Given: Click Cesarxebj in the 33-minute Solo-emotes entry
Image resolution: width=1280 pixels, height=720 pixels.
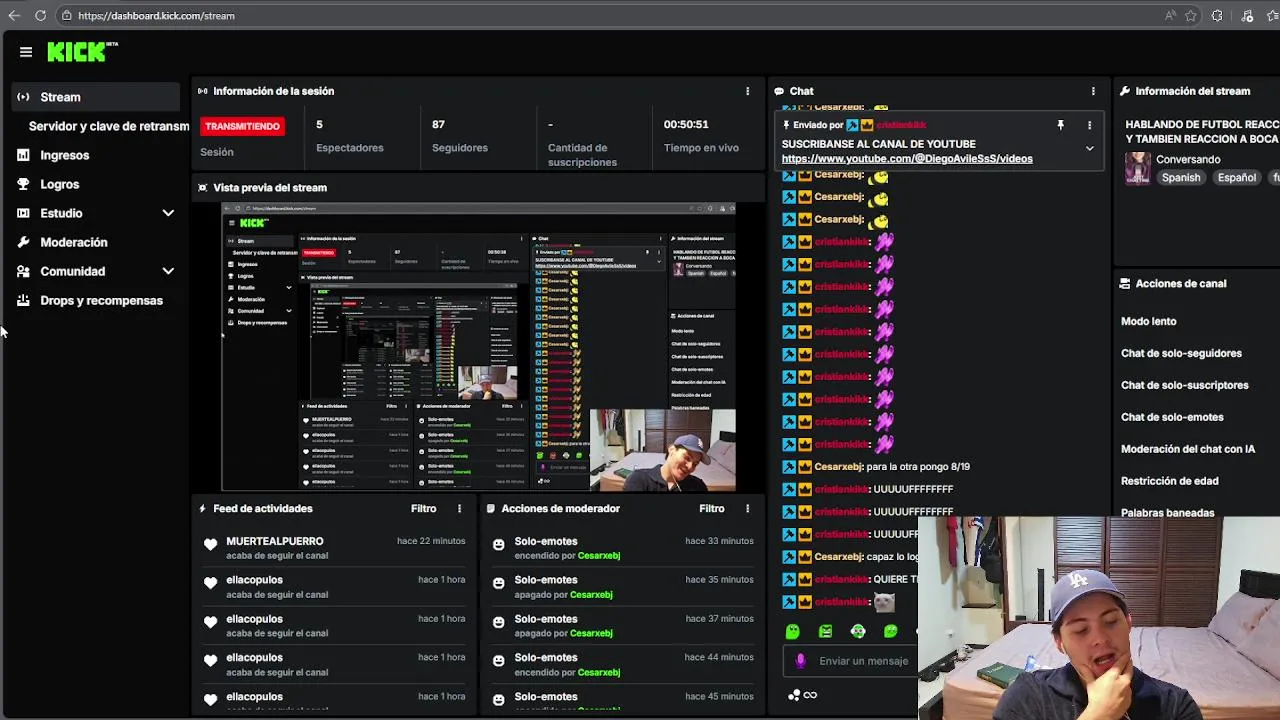Looking at the screenshot, I should (x=599, y=556).
